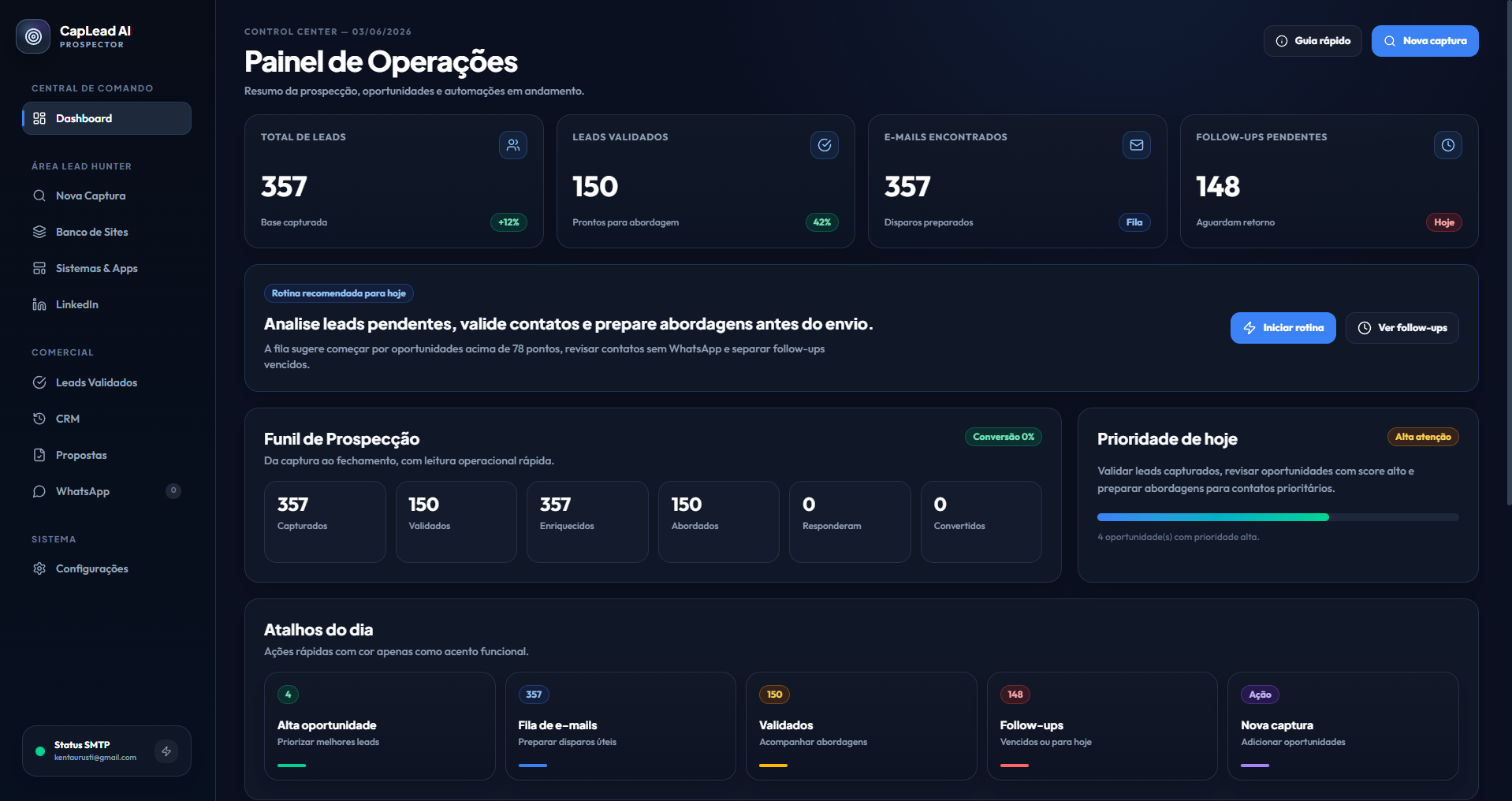This screenshot has height=801, width=1512.
Task: Open Sistemas & Apps section
Action: click(x=106, y=268)
